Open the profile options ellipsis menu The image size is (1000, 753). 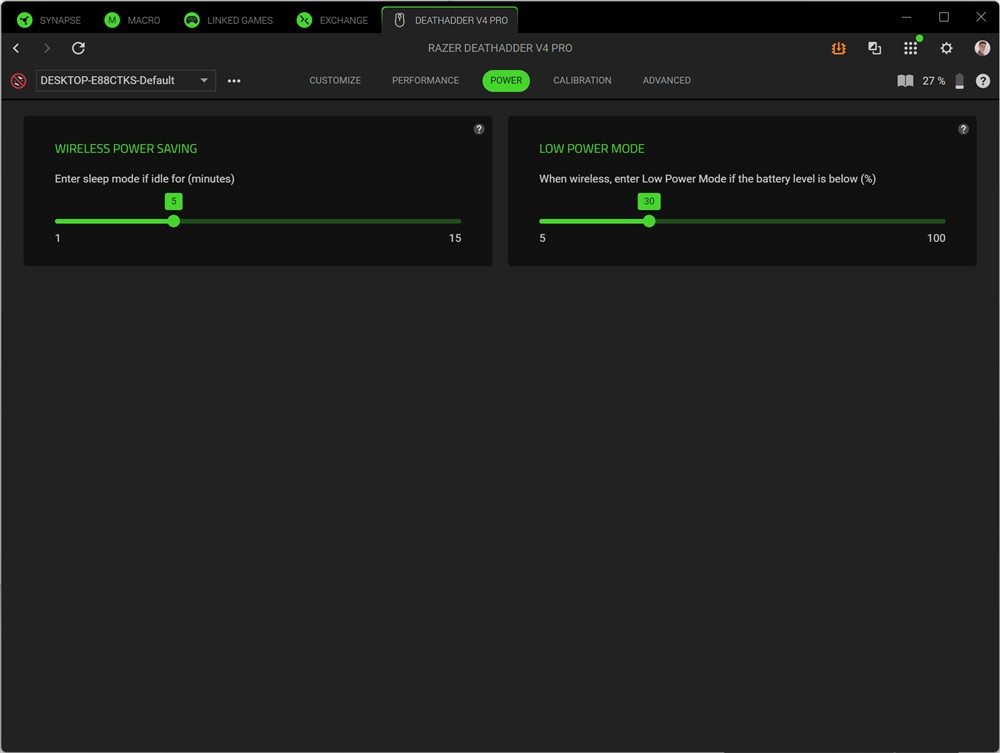click(234, 81)
